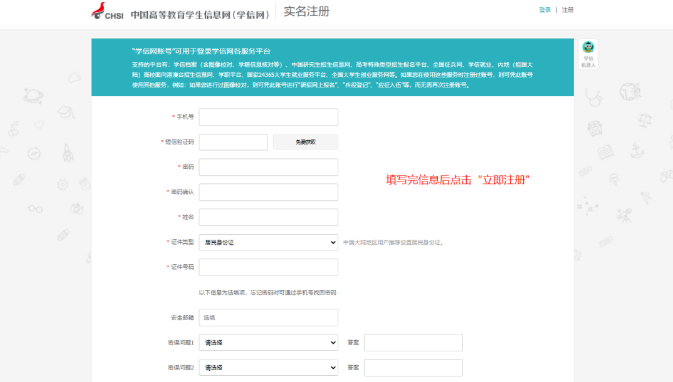Image resolution: width=673 pixels, height=382 pixels.
Task: Click the 实名注册 page heading
Action: pos(306,12)
